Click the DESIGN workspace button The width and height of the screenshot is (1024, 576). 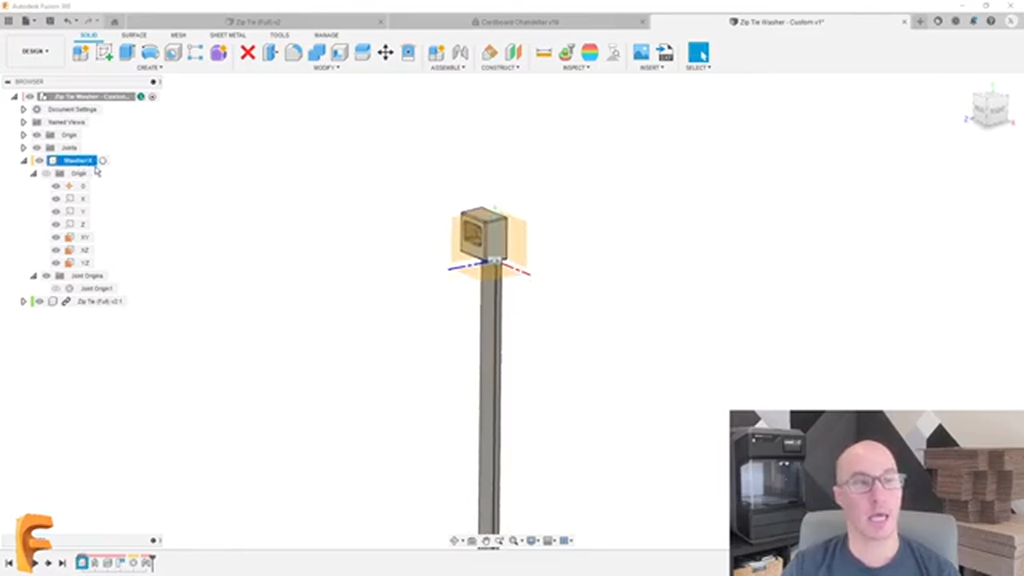point(33,50)
